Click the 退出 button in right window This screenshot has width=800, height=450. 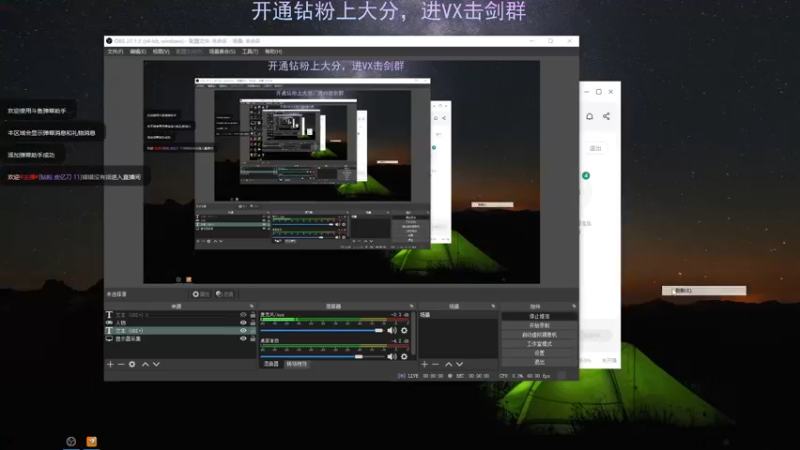click(x=595, y=148)
